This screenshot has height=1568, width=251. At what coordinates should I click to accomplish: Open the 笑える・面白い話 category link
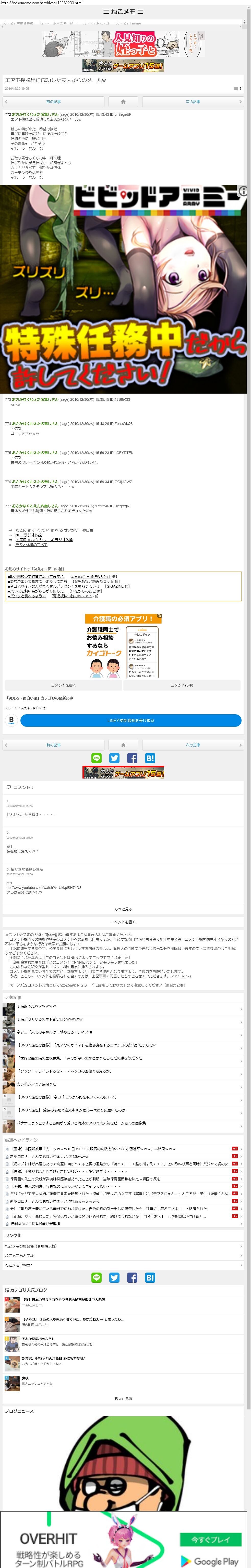click(x=33, y=708)
